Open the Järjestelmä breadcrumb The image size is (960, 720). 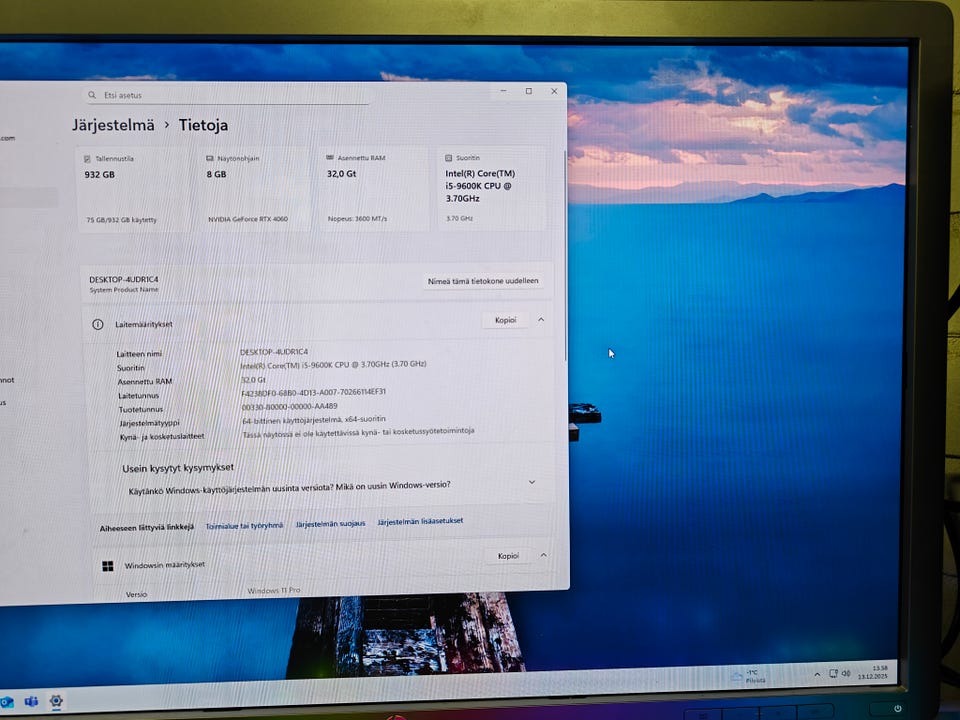coord(113,125)
